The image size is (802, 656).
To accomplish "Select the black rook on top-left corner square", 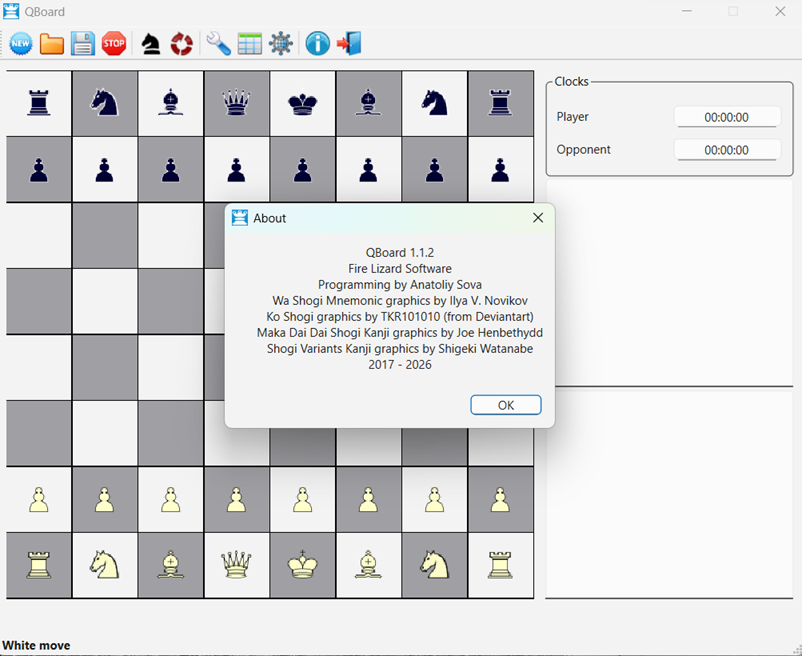I will click(38, 103).
